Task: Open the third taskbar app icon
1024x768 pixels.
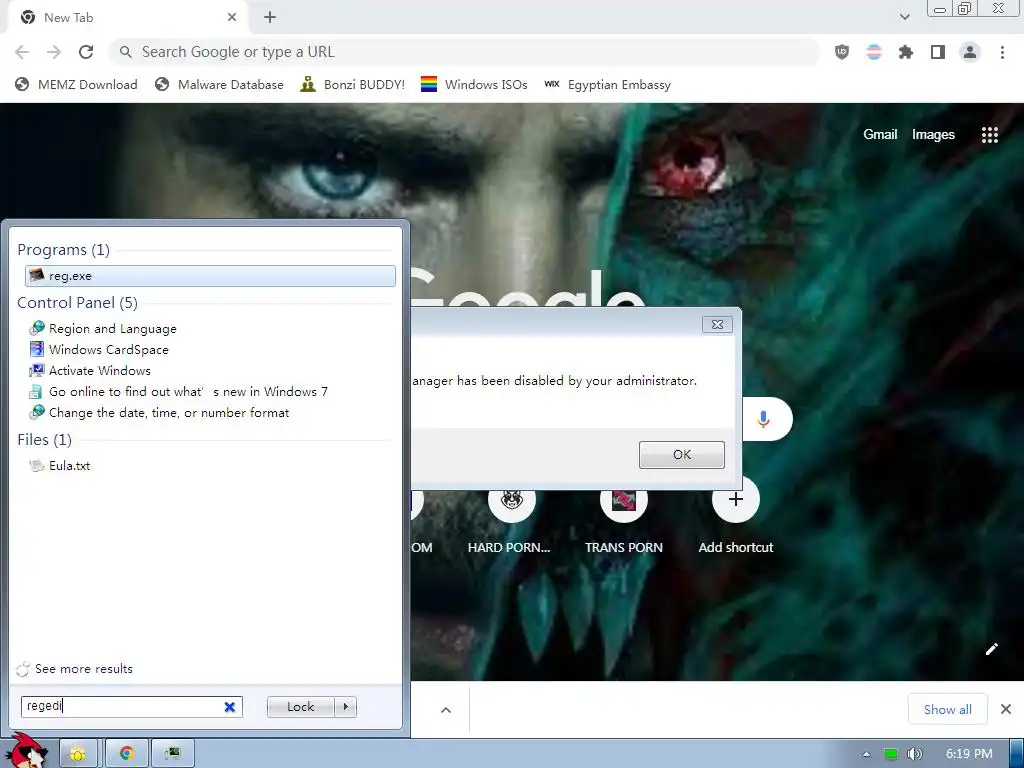Action: tap(172, 754)
